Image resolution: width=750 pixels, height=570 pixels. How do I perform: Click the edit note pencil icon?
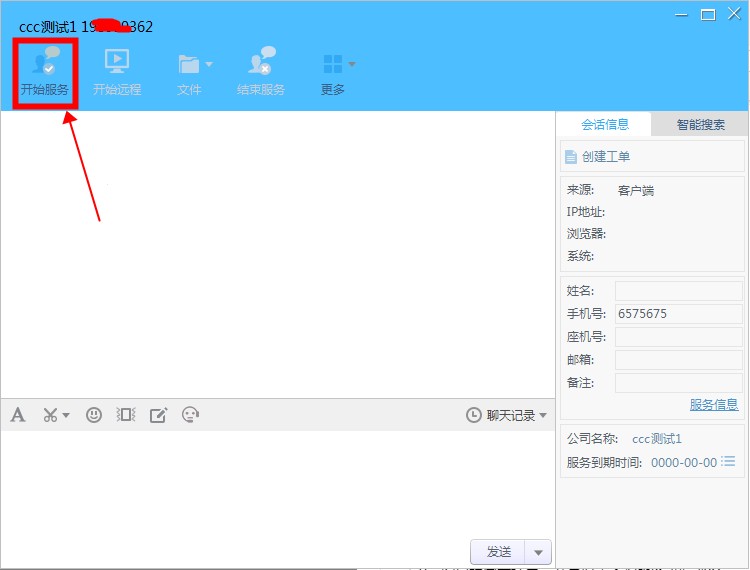pos(158,415)
